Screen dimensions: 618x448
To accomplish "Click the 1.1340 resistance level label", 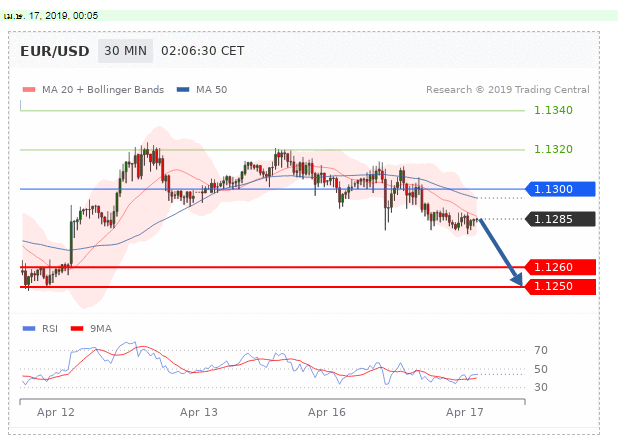I will 553,110.
